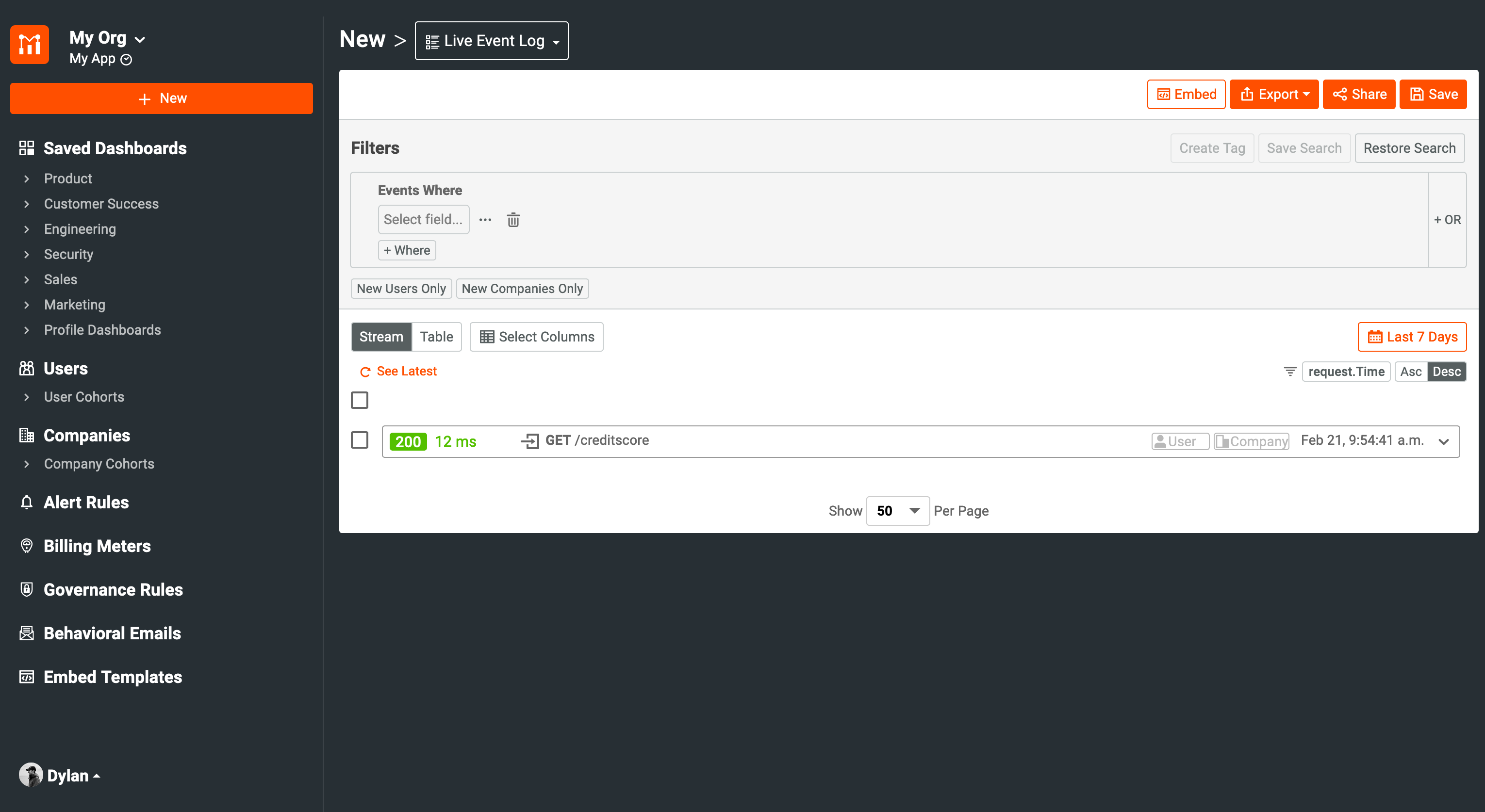1485x812 pixels.
Task: Open Billing Meters via its meter icon
Action: tap(27, 546)
